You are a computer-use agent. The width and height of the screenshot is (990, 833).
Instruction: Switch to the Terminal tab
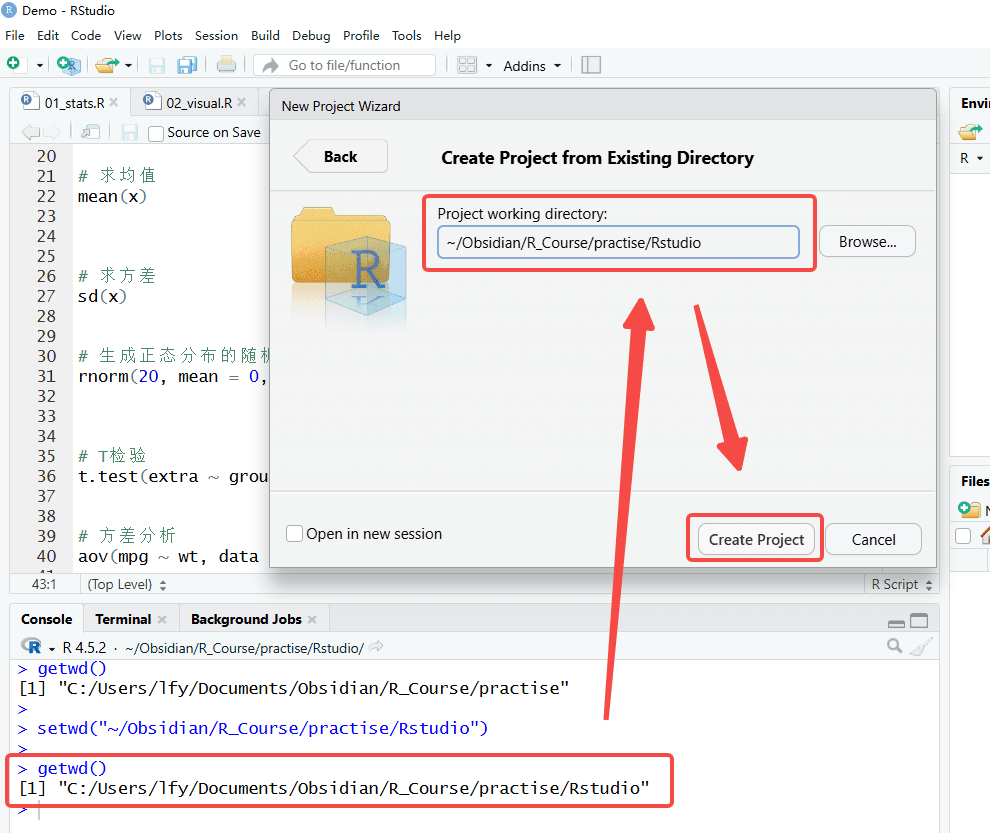123,620
